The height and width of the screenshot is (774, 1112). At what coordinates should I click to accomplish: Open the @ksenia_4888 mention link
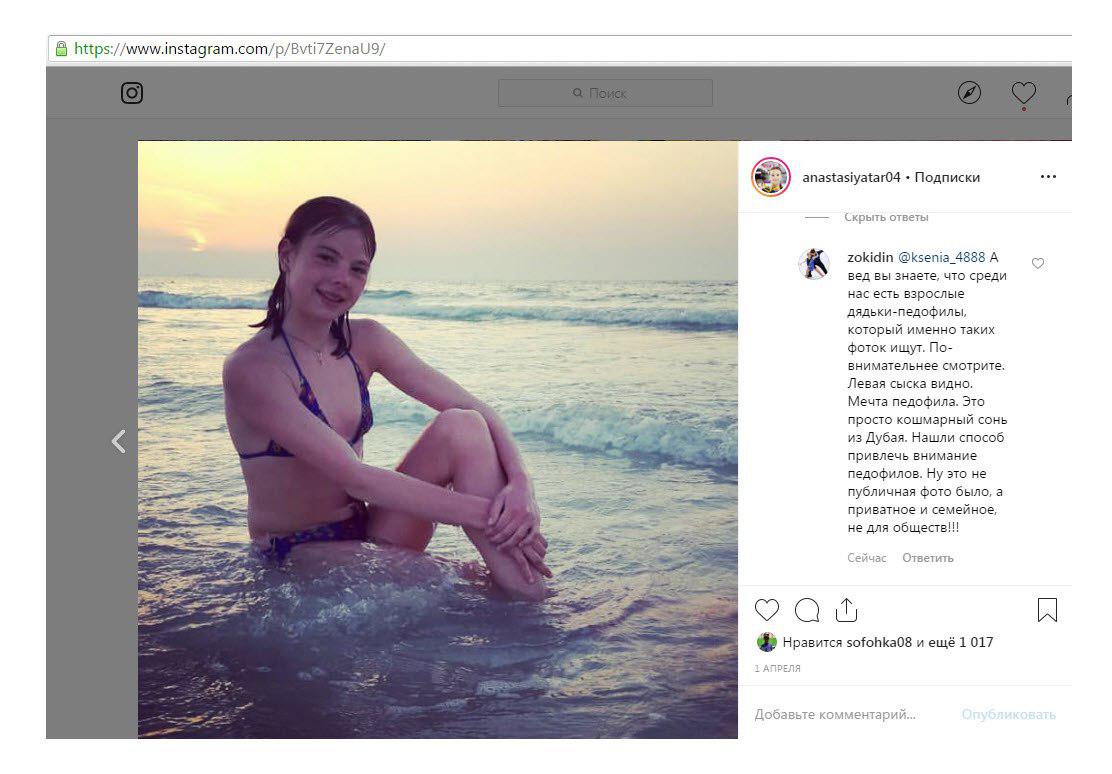pos(942,258)
